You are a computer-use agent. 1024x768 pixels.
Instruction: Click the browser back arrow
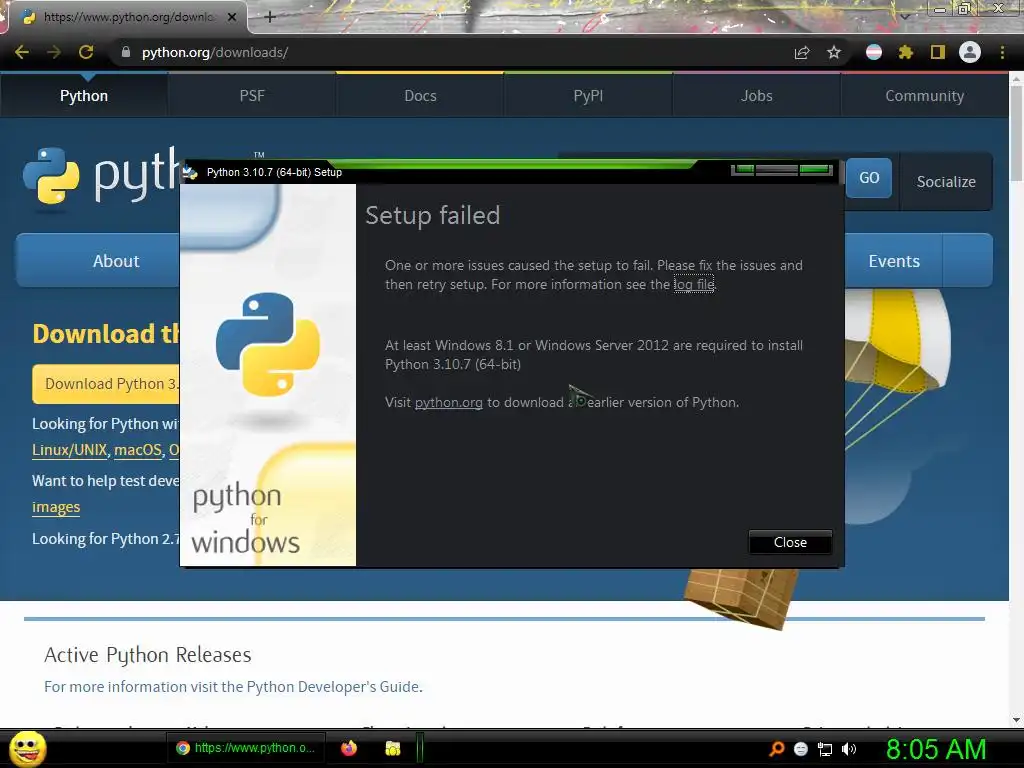coord(22,52)
